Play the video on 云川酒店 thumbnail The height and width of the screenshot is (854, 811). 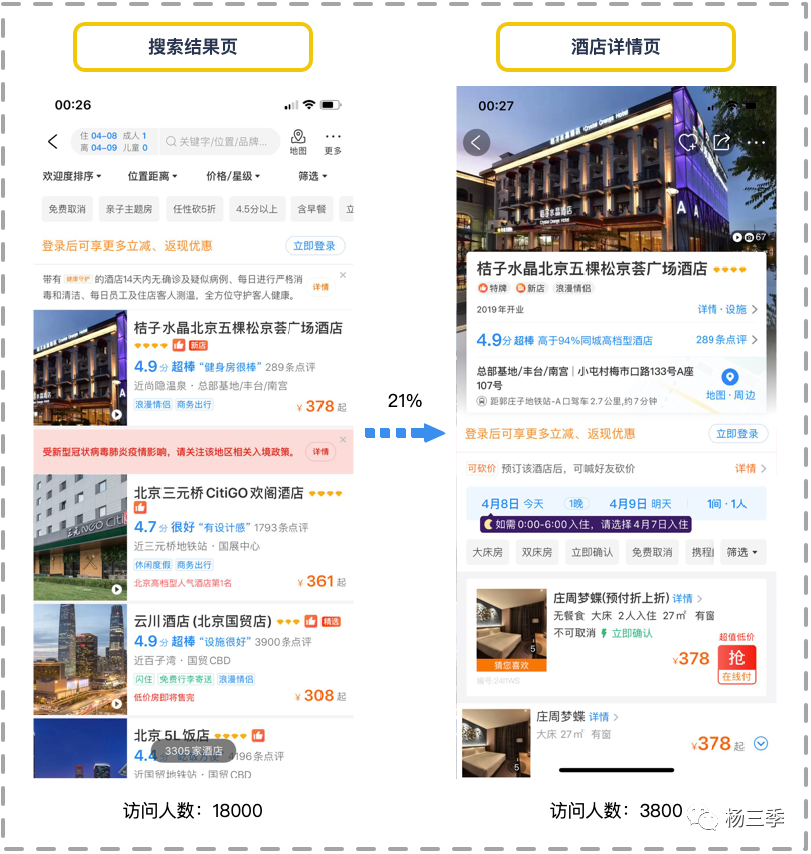click(117, 704)
